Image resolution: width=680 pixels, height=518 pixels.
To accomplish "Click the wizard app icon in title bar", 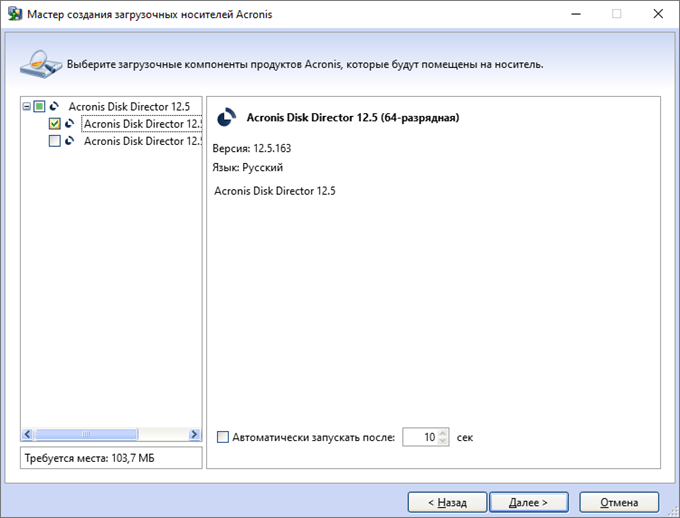I will [x=15, y=14].
